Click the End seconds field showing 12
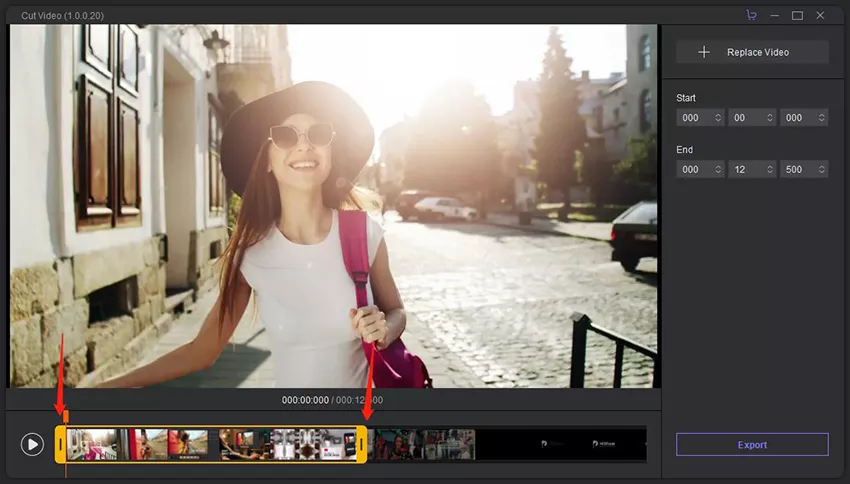This screenshot has width=850, height=484. point(752,170)
